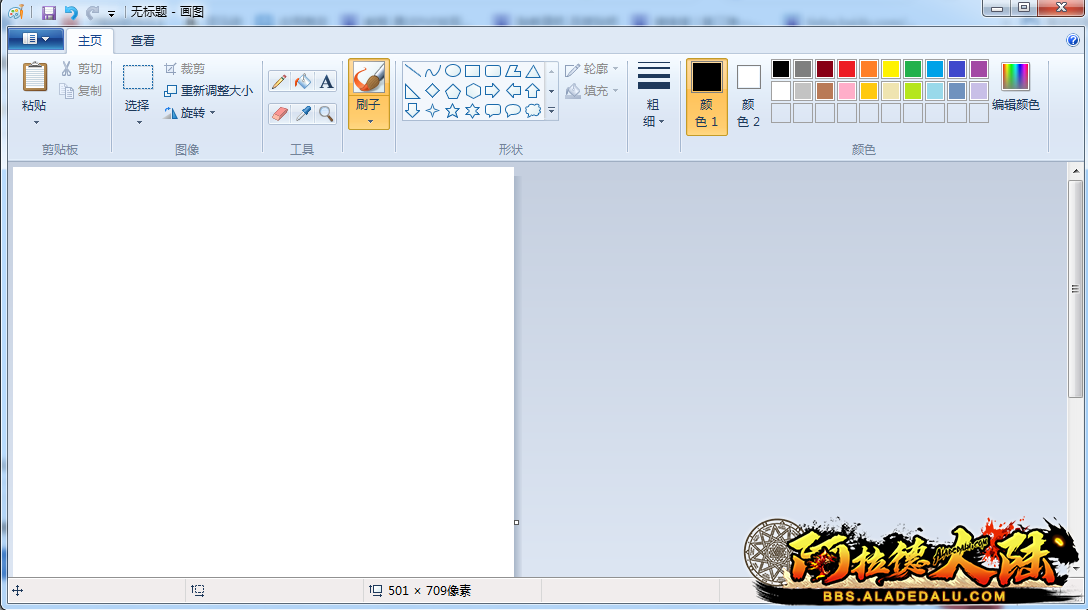Select the Magnifier tool
Viewport: 1090px width, 611px height.
click(x=326, y=113)
